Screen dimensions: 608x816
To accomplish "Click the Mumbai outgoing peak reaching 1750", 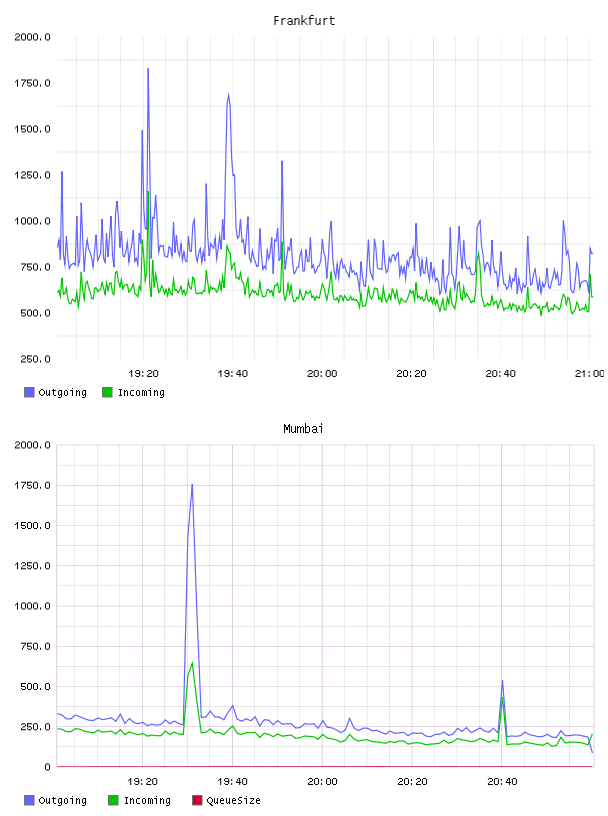I will pos(192,486).
